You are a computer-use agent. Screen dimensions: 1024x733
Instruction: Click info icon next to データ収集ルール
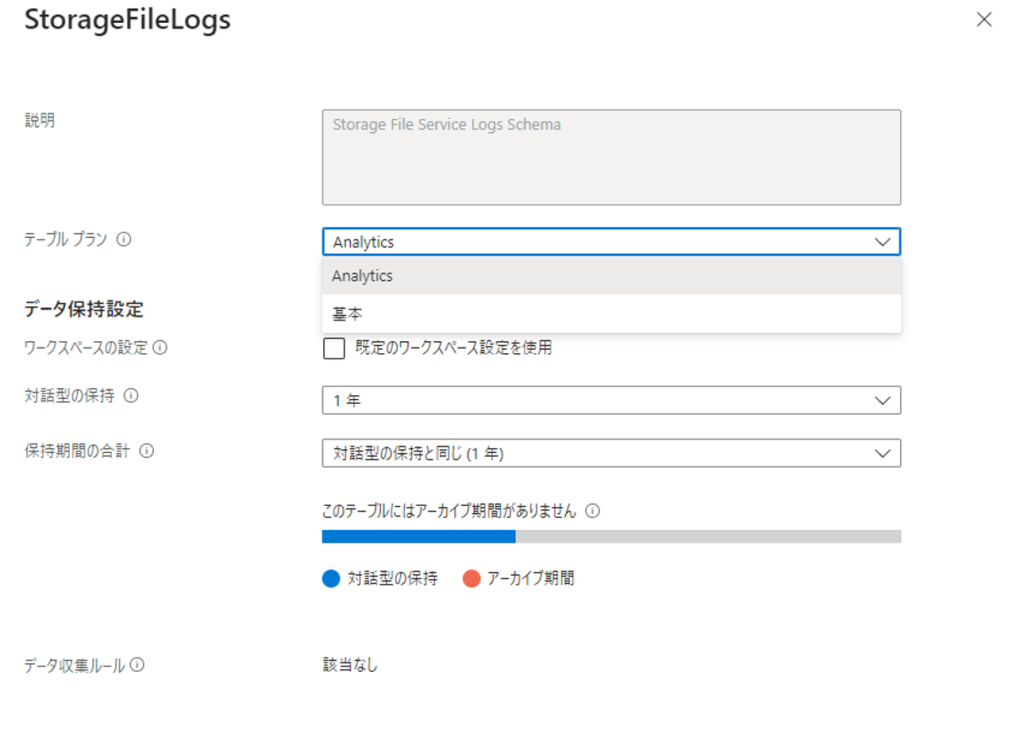click(x=137, y=665)
